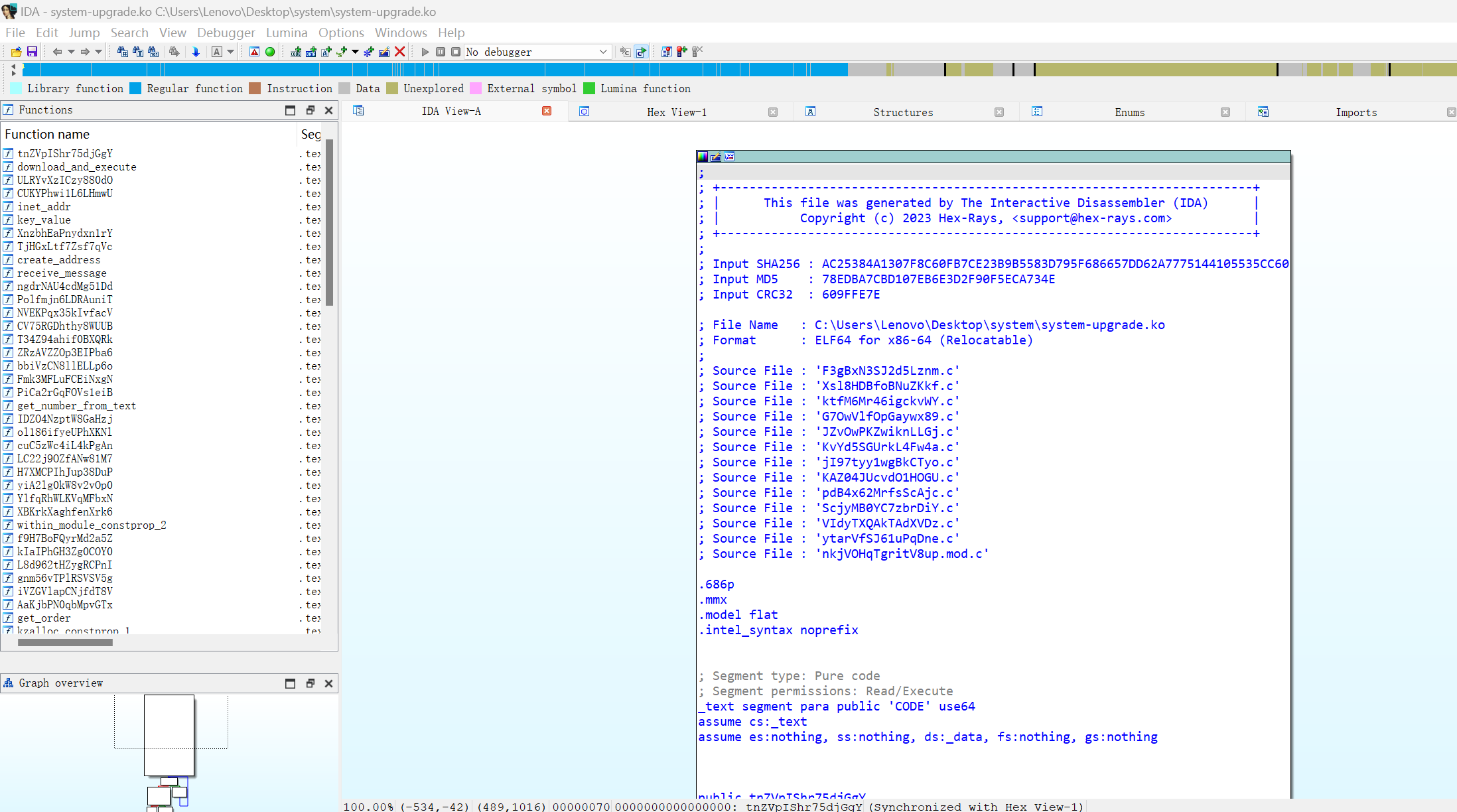Click the blue down arrow toolbar icon
Image resolution: width=1457 pixels, height=812 pixels.
pyautogui.click(x=196, y=52)
